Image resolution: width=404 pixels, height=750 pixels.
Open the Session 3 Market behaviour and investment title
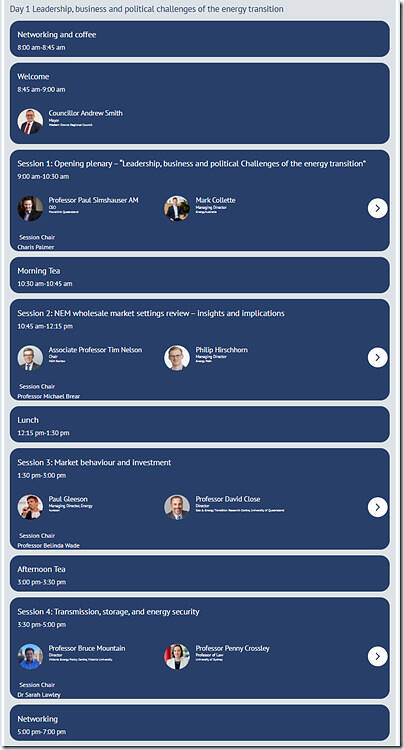pyautogui.click(x=94, y=463)
